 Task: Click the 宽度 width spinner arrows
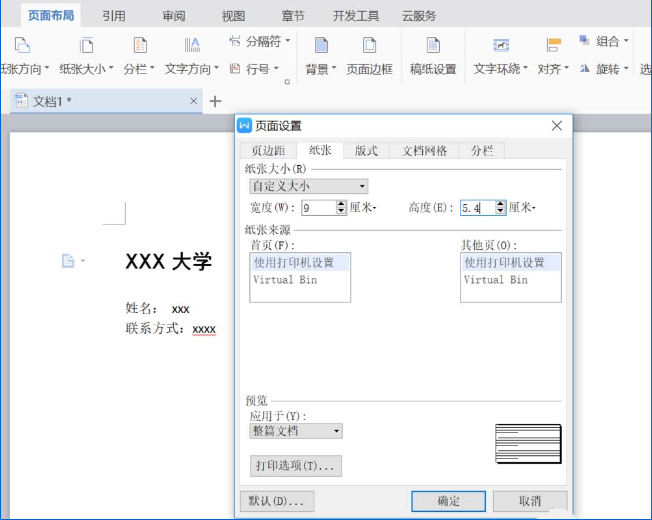341,208
